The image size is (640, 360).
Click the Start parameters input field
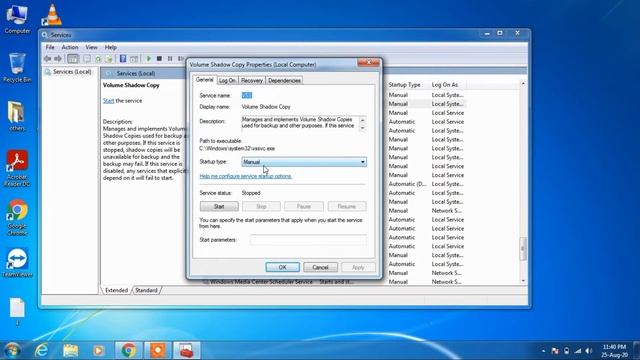[308, 240]
